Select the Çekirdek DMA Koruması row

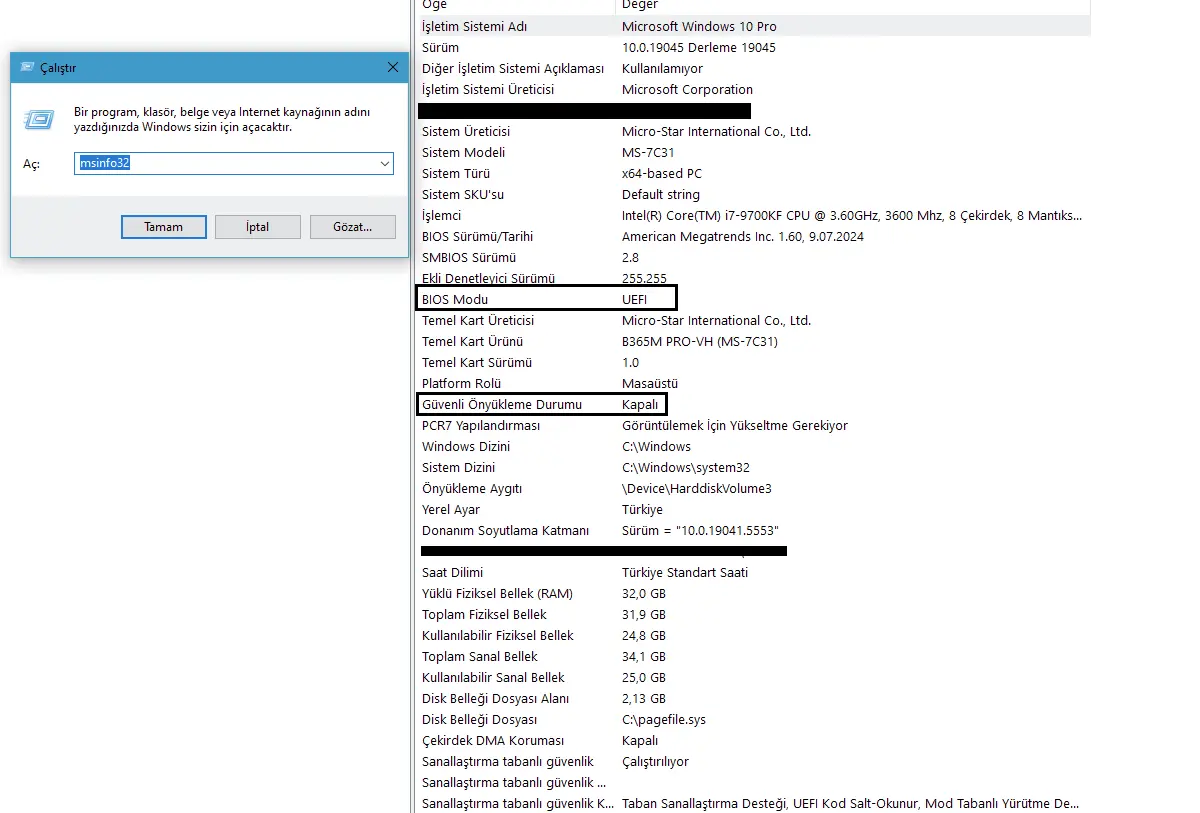point(753,740)
